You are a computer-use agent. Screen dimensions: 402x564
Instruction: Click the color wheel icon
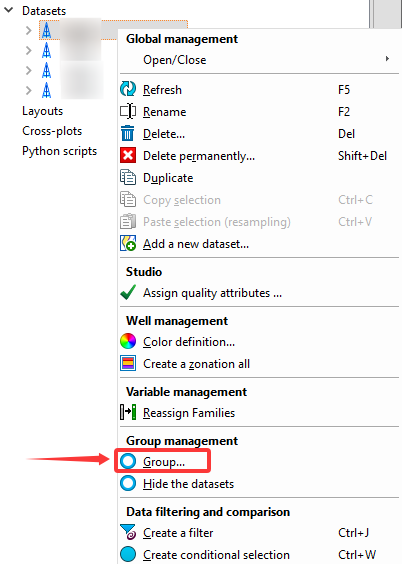click(128, 341)
